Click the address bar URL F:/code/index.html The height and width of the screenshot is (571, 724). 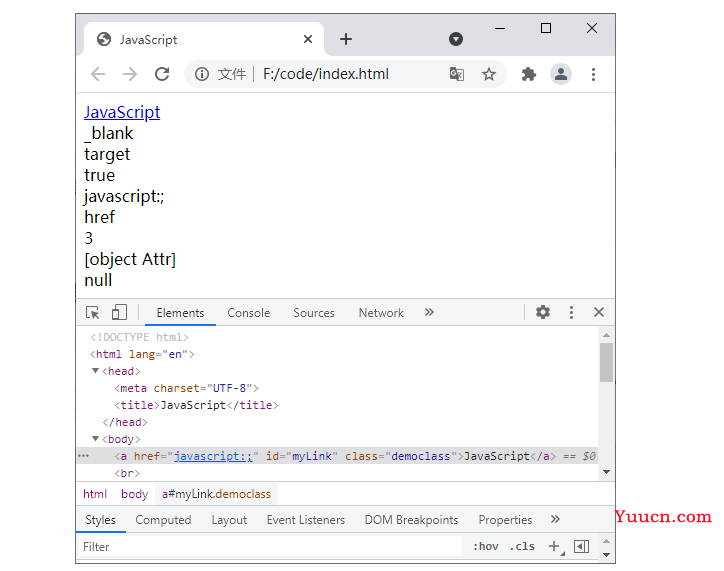(x=326, y=74)
